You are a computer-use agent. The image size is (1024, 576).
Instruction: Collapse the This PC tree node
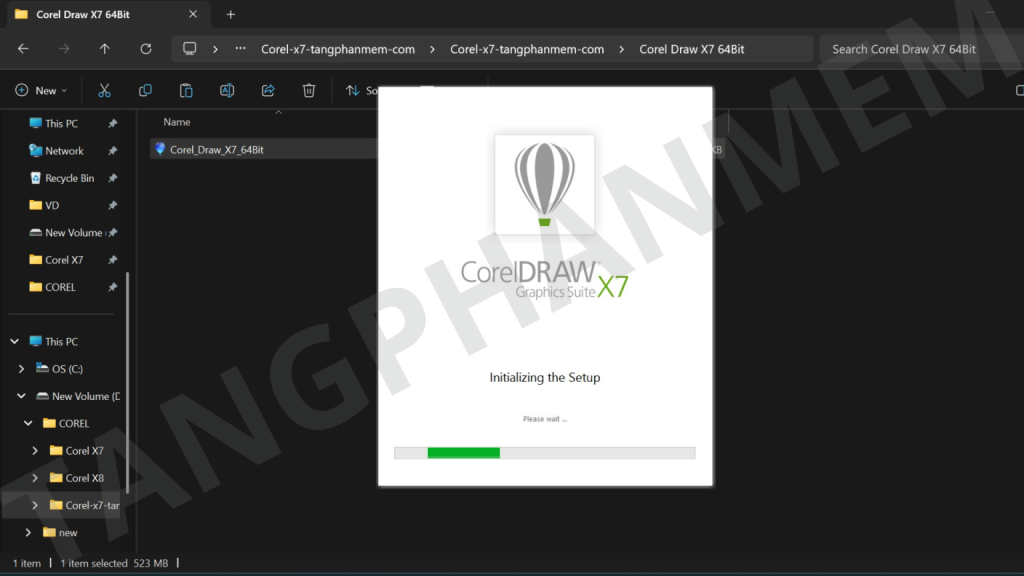coord(15,342)
